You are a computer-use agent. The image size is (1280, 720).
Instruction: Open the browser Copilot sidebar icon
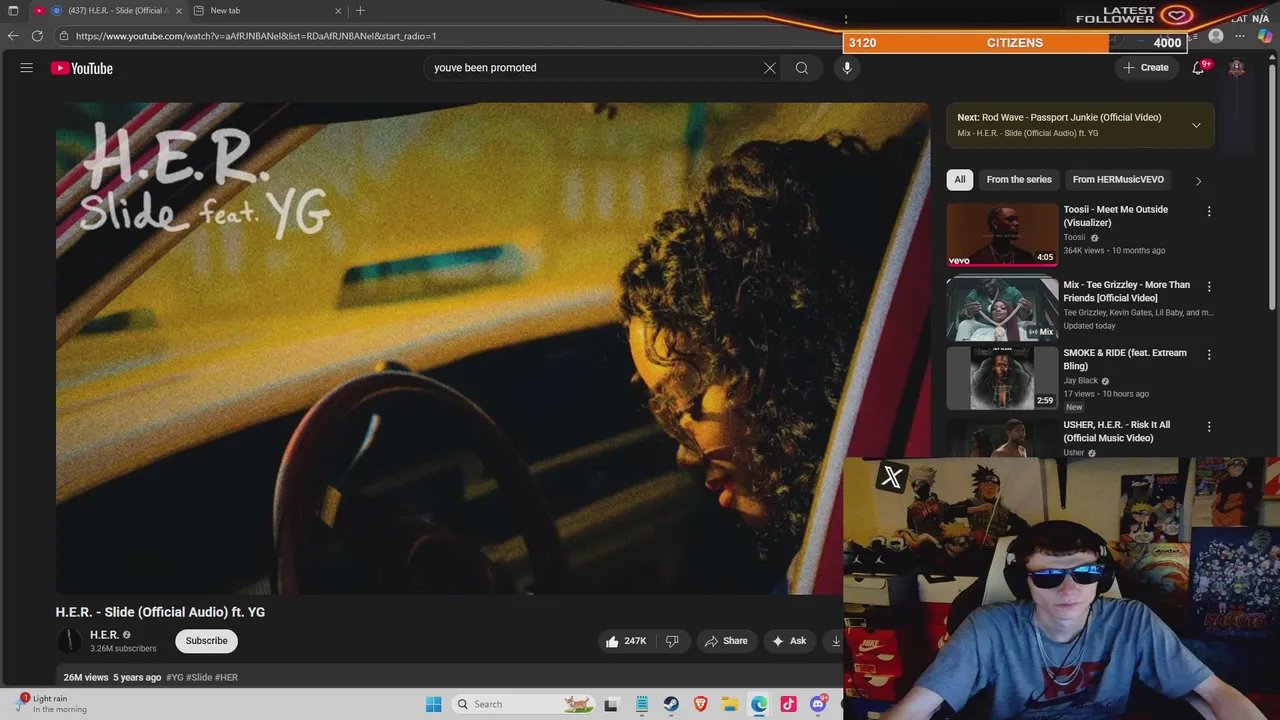point(1264,36)
